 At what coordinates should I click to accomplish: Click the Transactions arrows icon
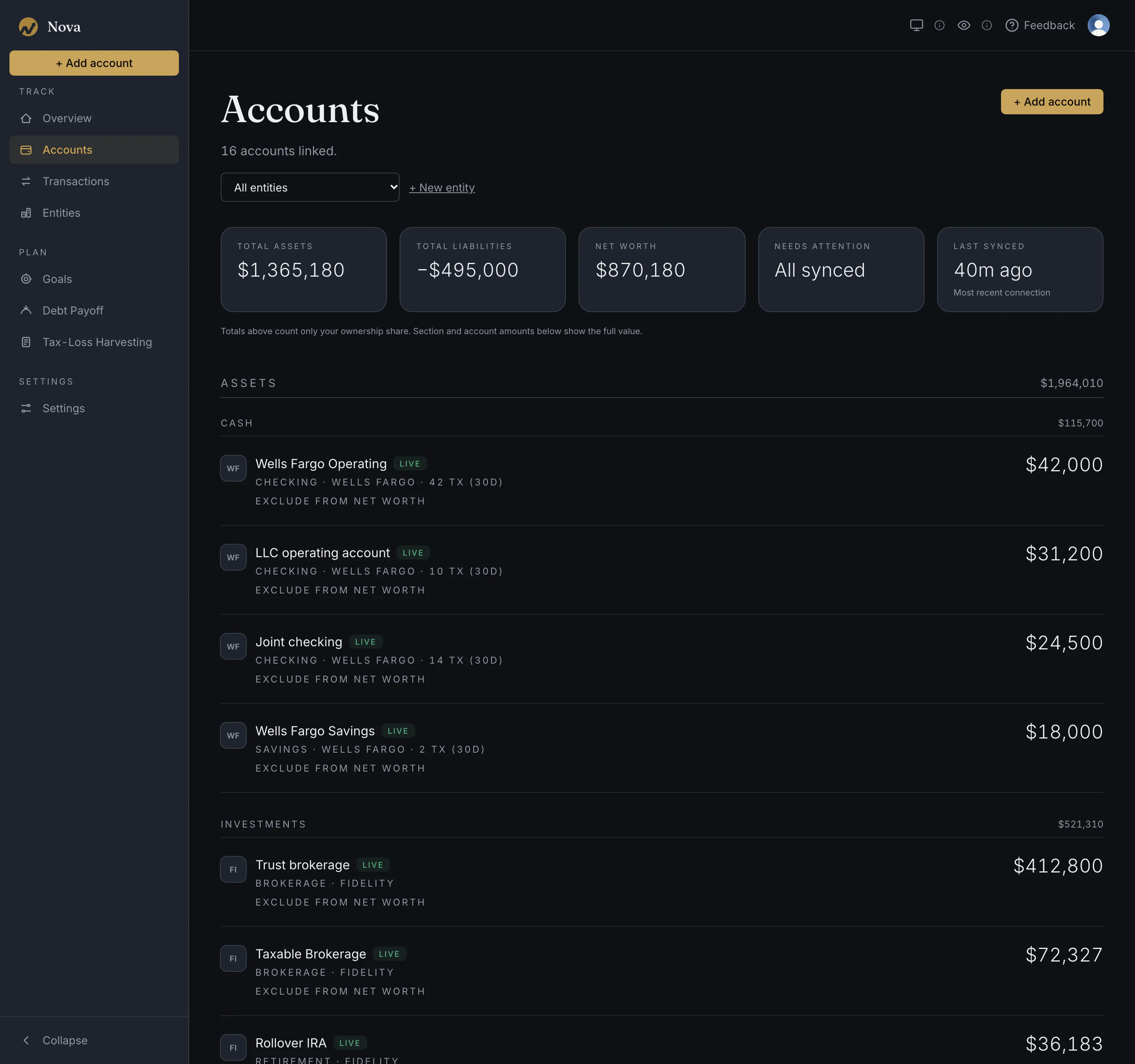[26, 181]
